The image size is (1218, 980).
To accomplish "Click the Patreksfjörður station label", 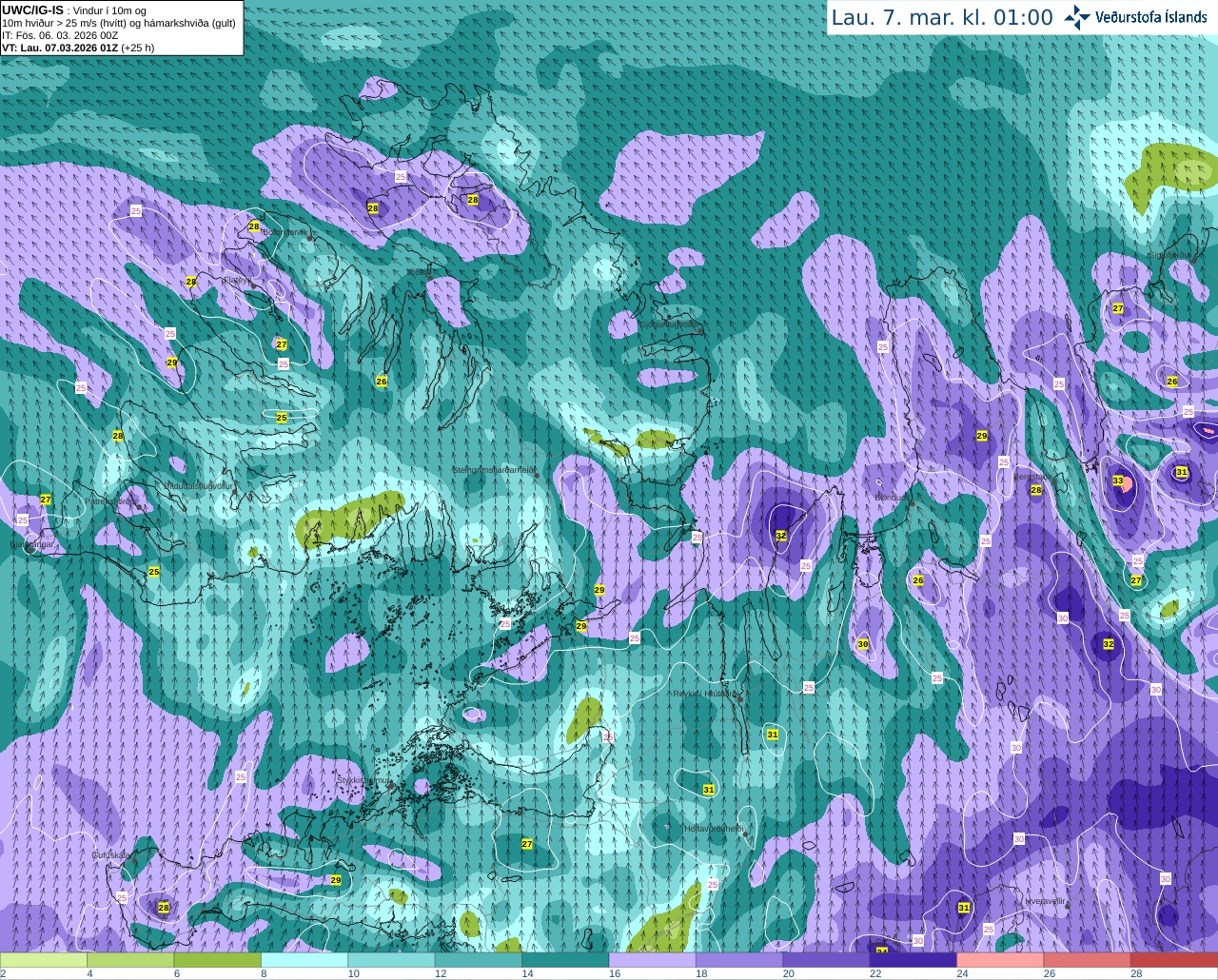I will coord(110,500).
